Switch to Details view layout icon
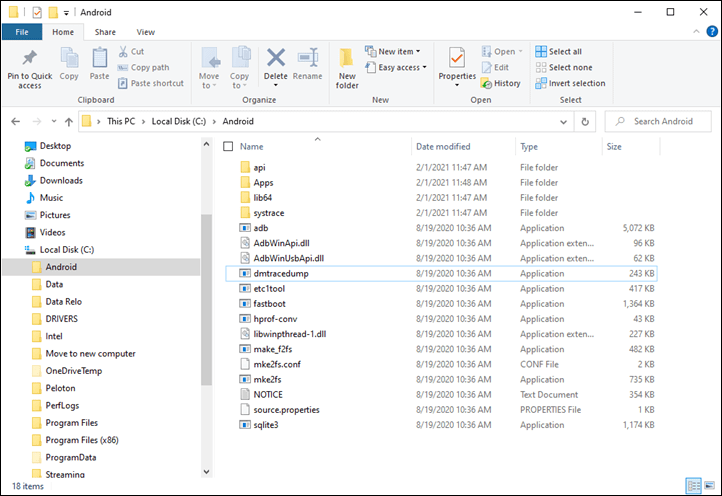The height and width of the screenshot is (496, 722). [x=693, y=485]
